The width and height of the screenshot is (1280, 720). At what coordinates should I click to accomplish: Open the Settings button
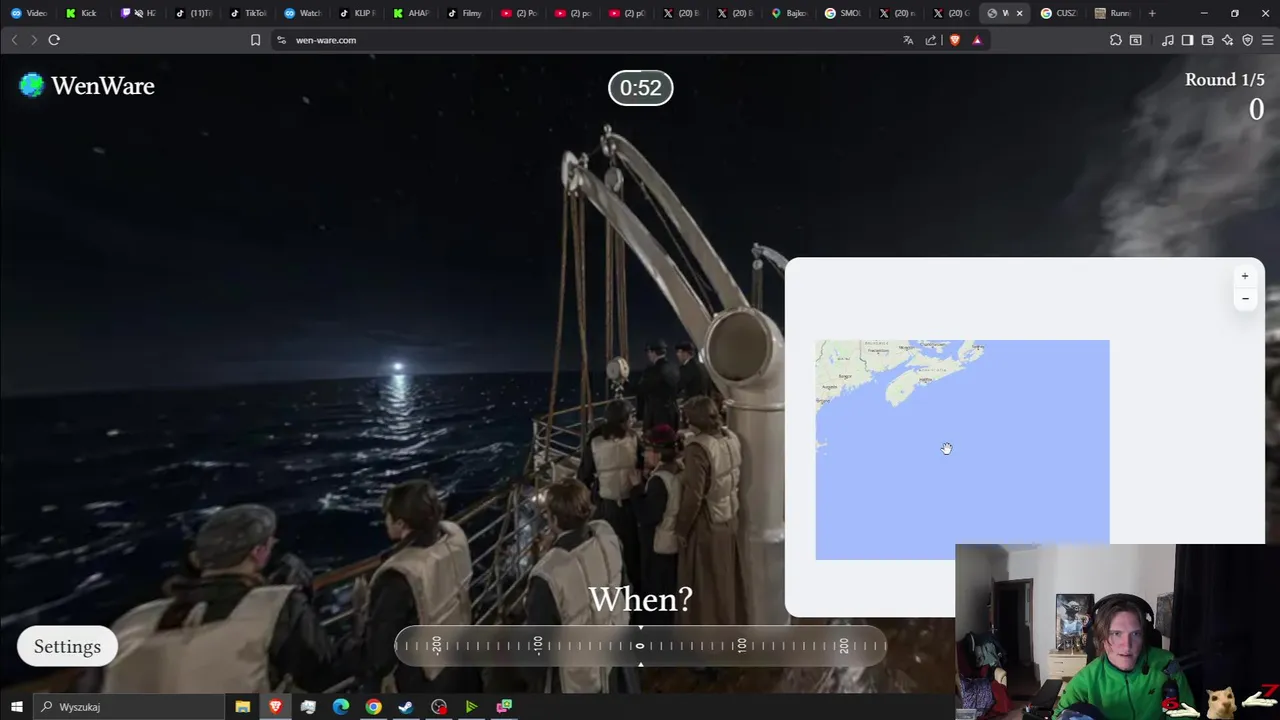(67, 646)
